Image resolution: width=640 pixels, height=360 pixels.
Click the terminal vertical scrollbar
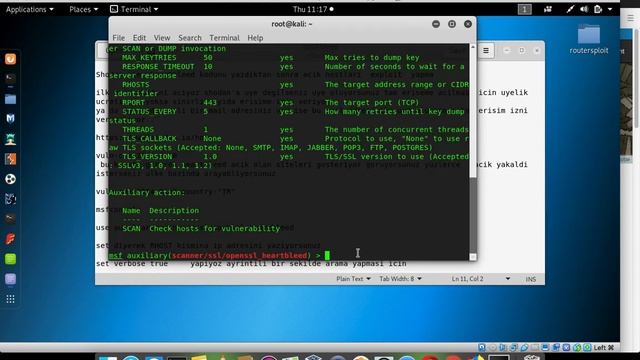pos(473,152)
